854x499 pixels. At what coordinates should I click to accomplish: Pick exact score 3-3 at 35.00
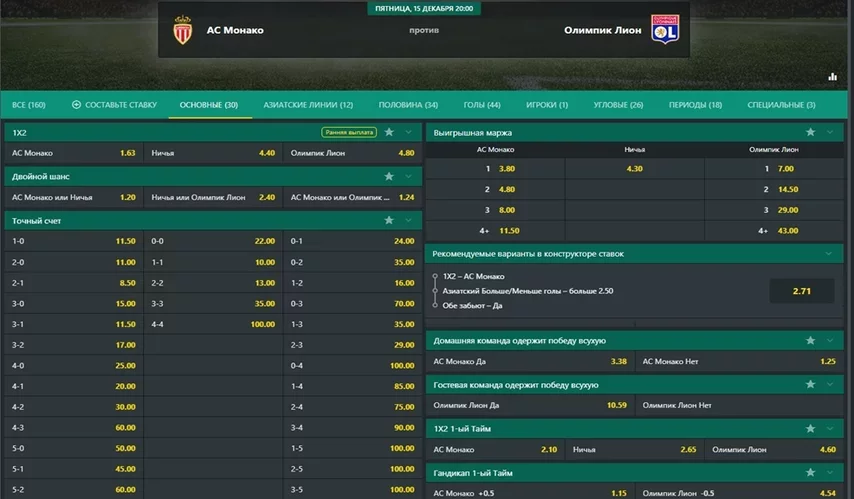coord(213,303)
